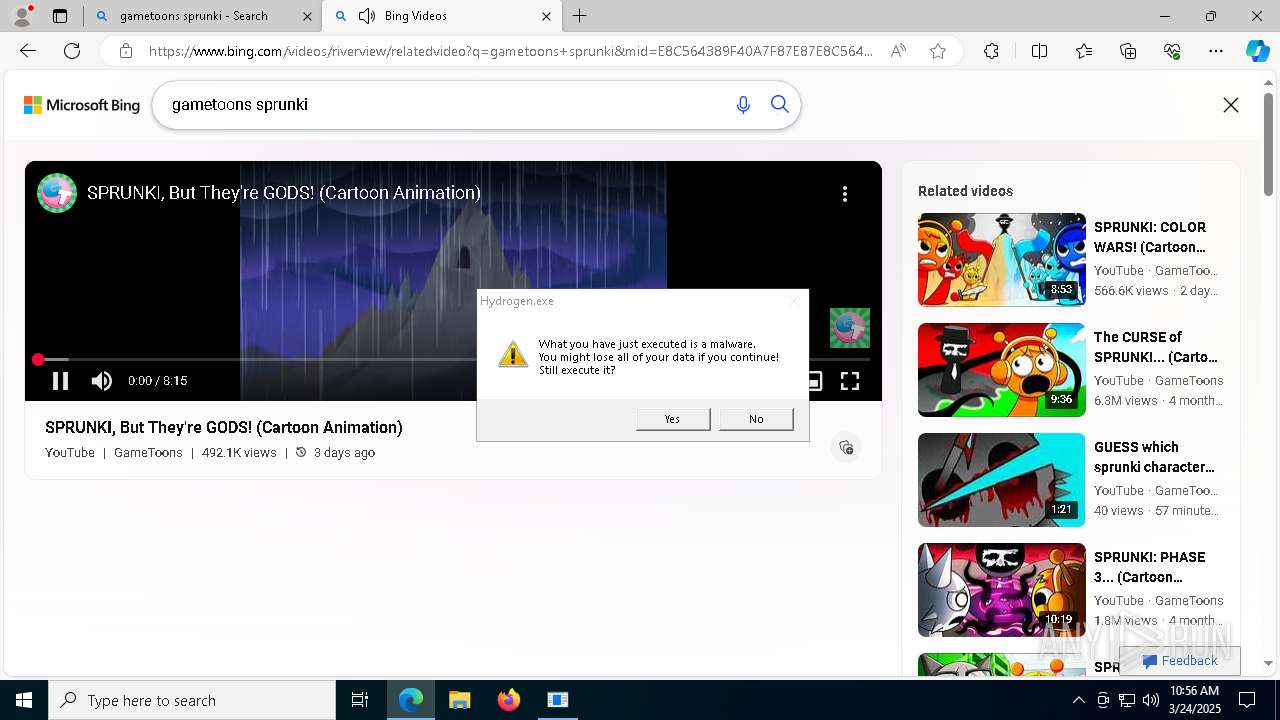
Task: Open Edge Settings and more menu
Action: 1216,51
